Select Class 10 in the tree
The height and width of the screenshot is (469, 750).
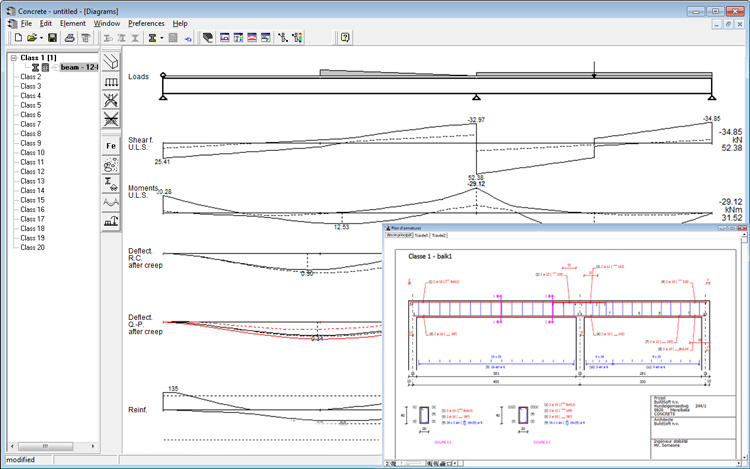click(32, 153)
